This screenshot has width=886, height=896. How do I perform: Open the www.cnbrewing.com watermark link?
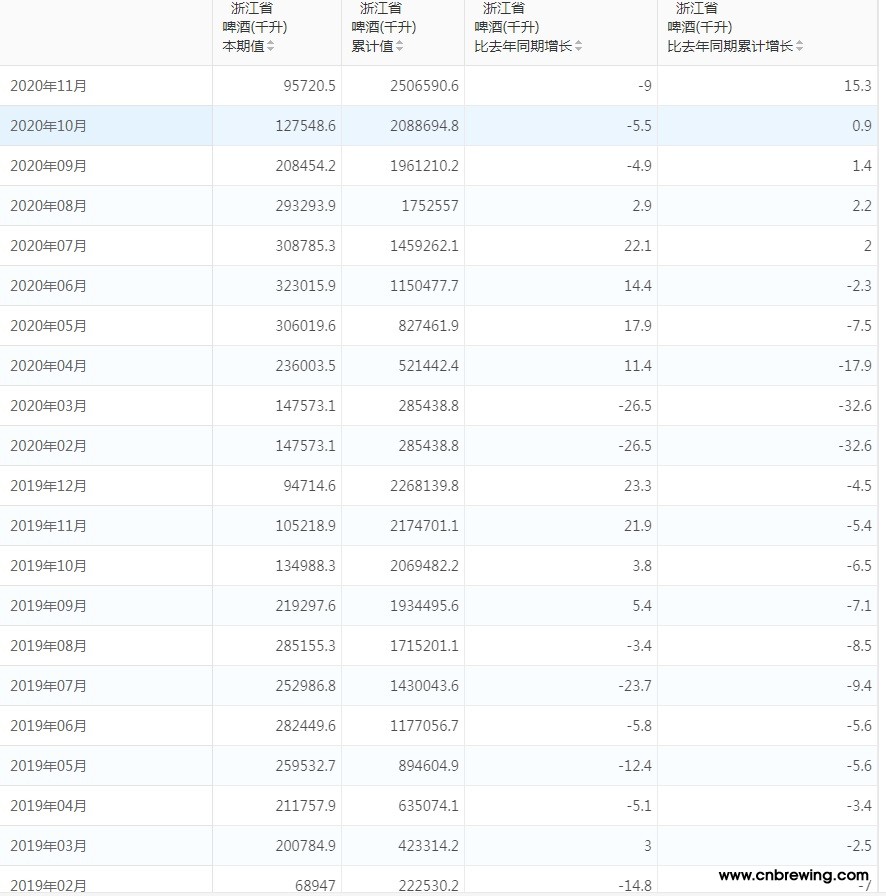click(x=793, y=875)
